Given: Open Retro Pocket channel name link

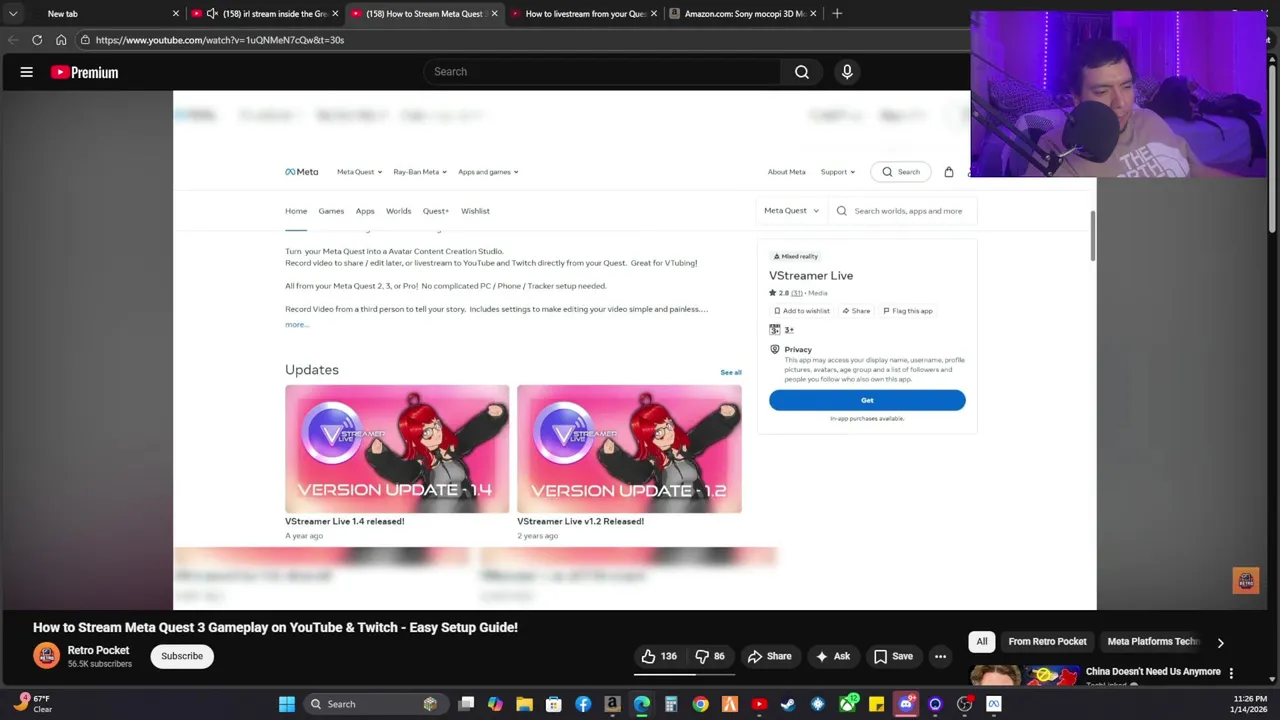Looking at the screenshot, I should coord(98,650).
